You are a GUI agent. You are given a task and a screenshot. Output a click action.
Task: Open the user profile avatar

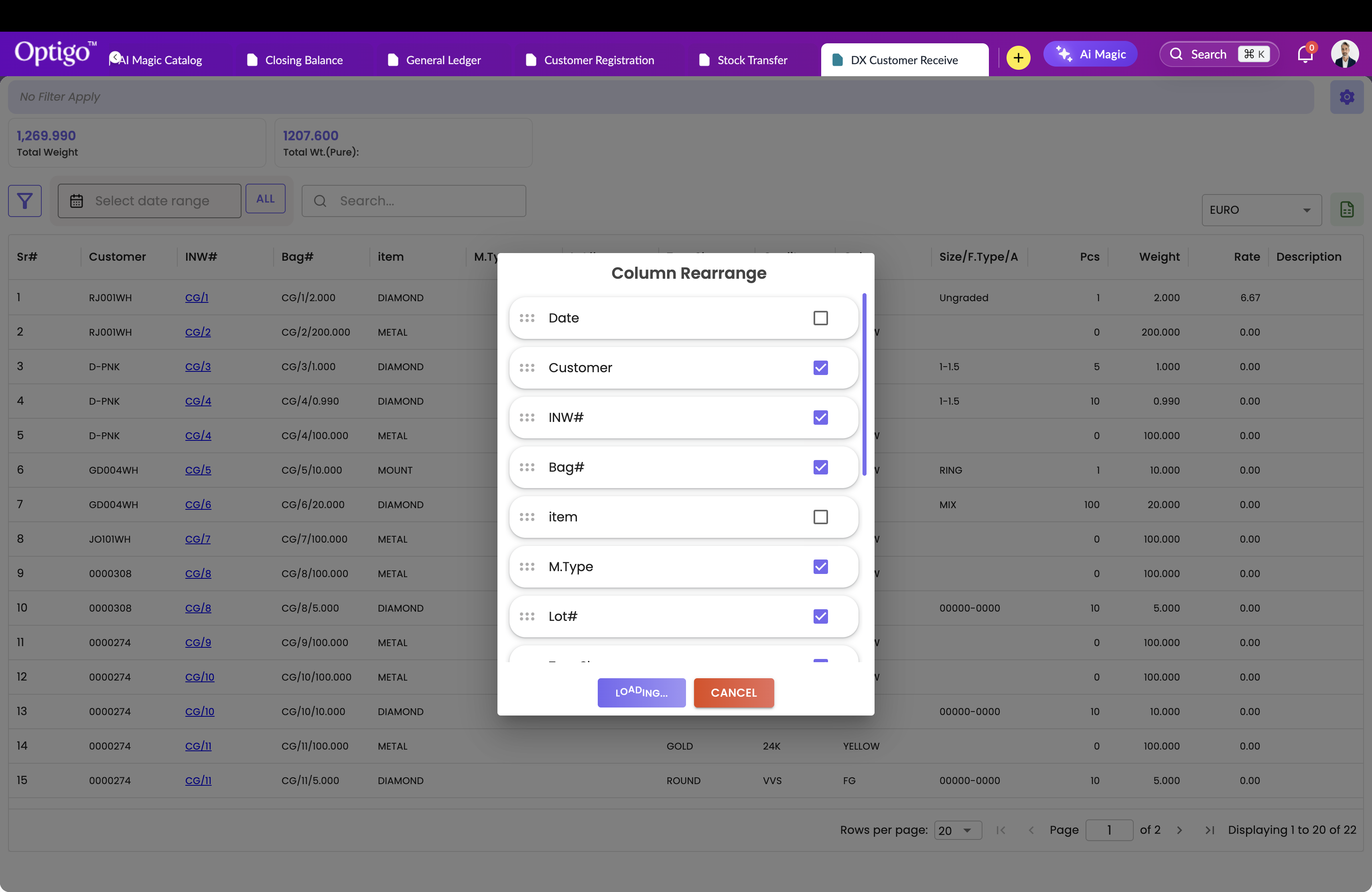1344,54
